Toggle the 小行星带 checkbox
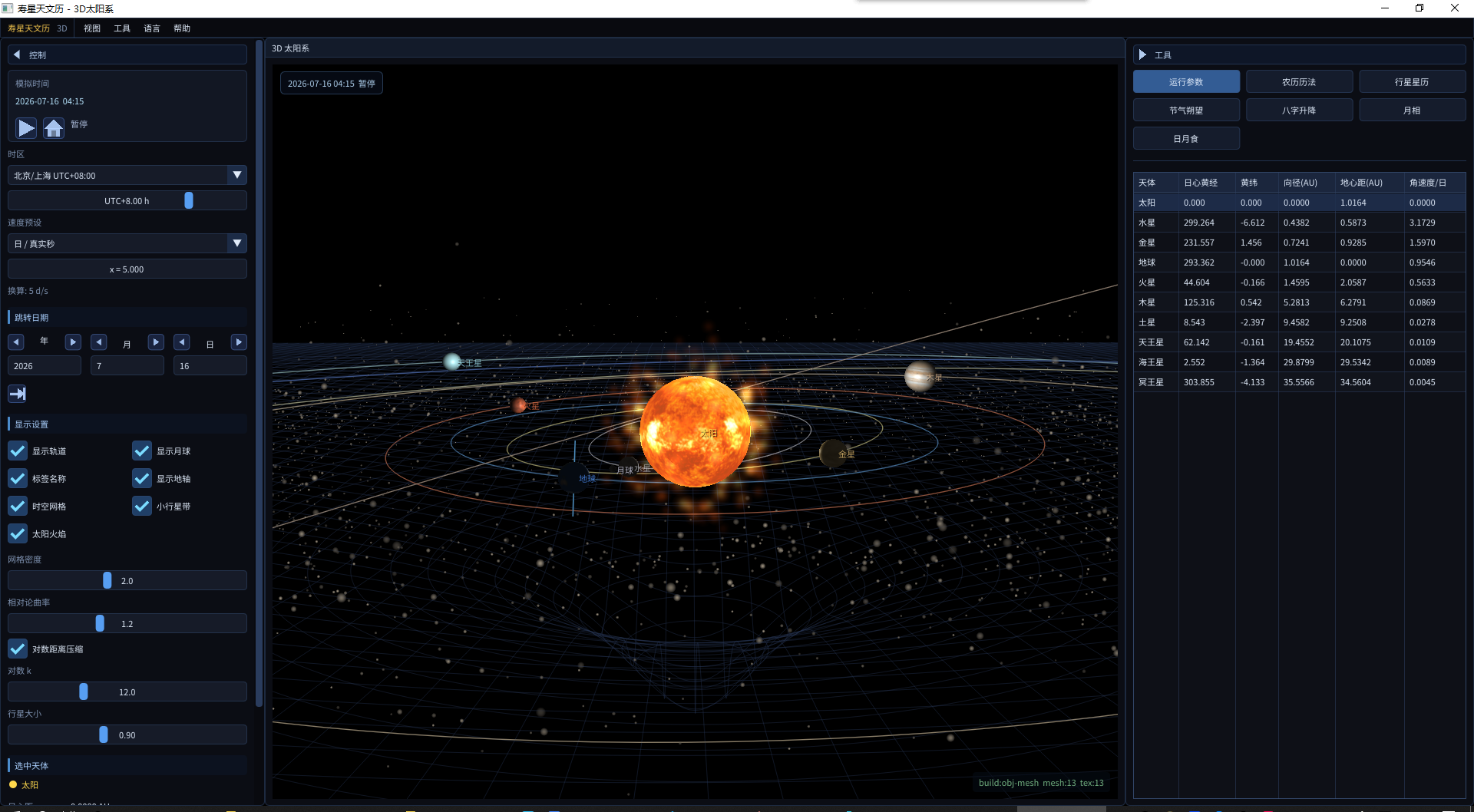1474x812 pixels. click(x=142, y=506)
